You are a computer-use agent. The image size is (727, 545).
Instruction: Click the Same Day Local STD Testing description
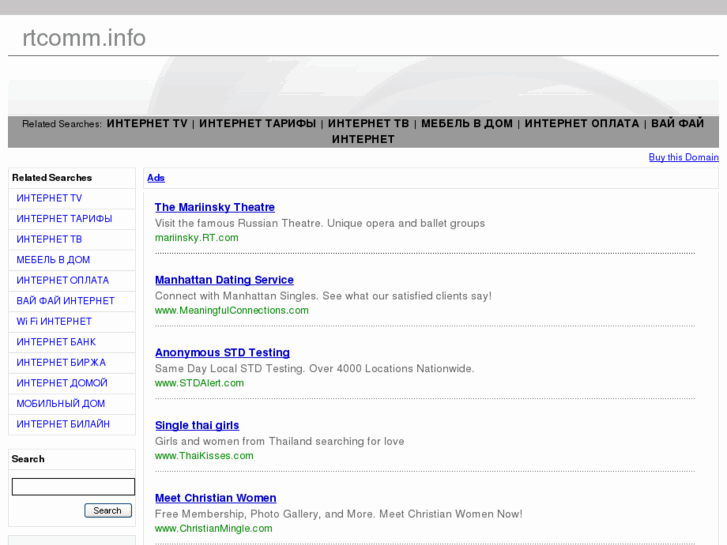click(x=314, y=369)
